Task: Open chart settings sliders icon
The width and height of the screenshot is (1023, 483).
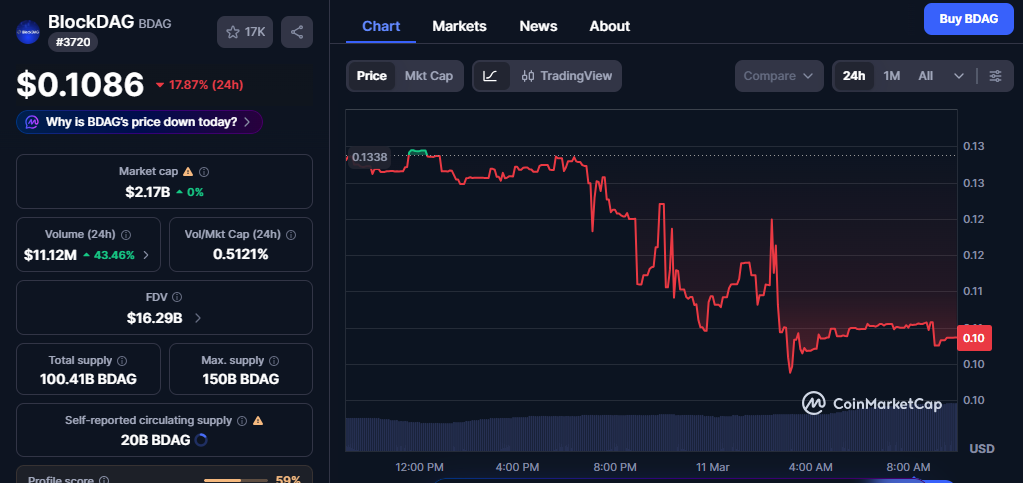Action: tap(996, 76)
